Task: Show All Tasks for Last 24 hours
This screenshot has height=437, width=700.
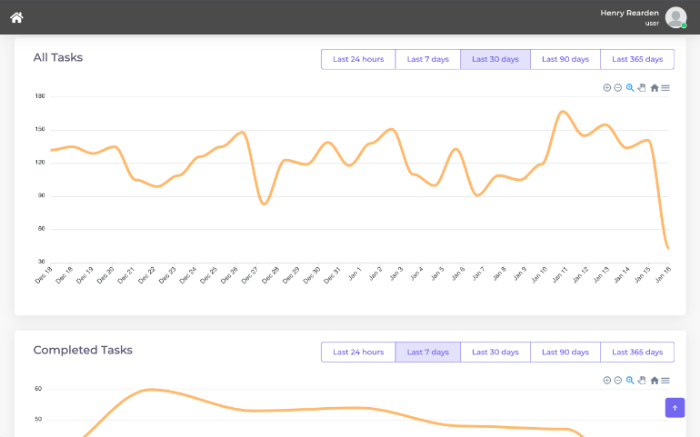Action: point(358,59)
